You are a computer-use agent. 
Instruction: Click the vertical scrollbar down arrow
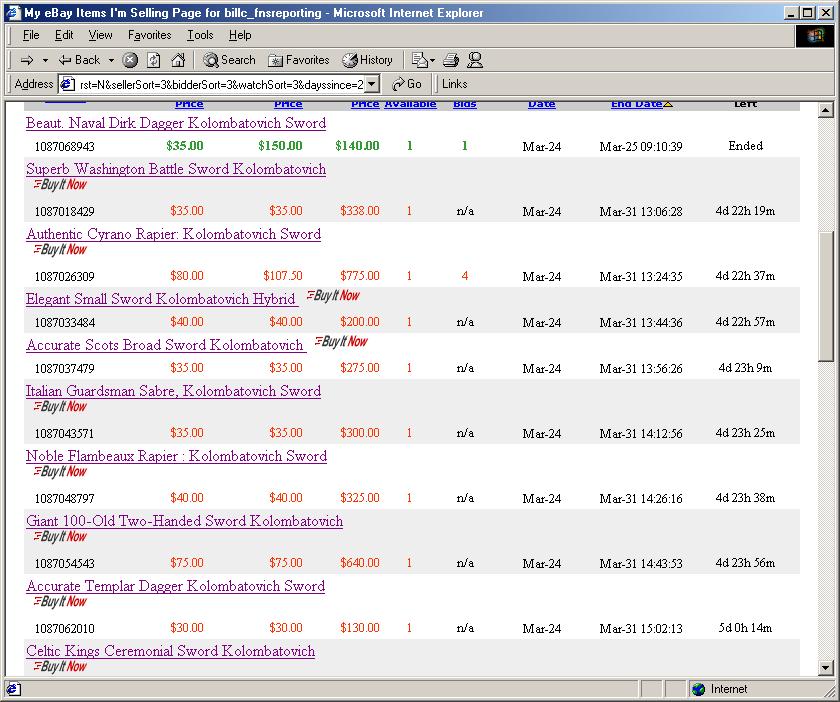point(826,668)
